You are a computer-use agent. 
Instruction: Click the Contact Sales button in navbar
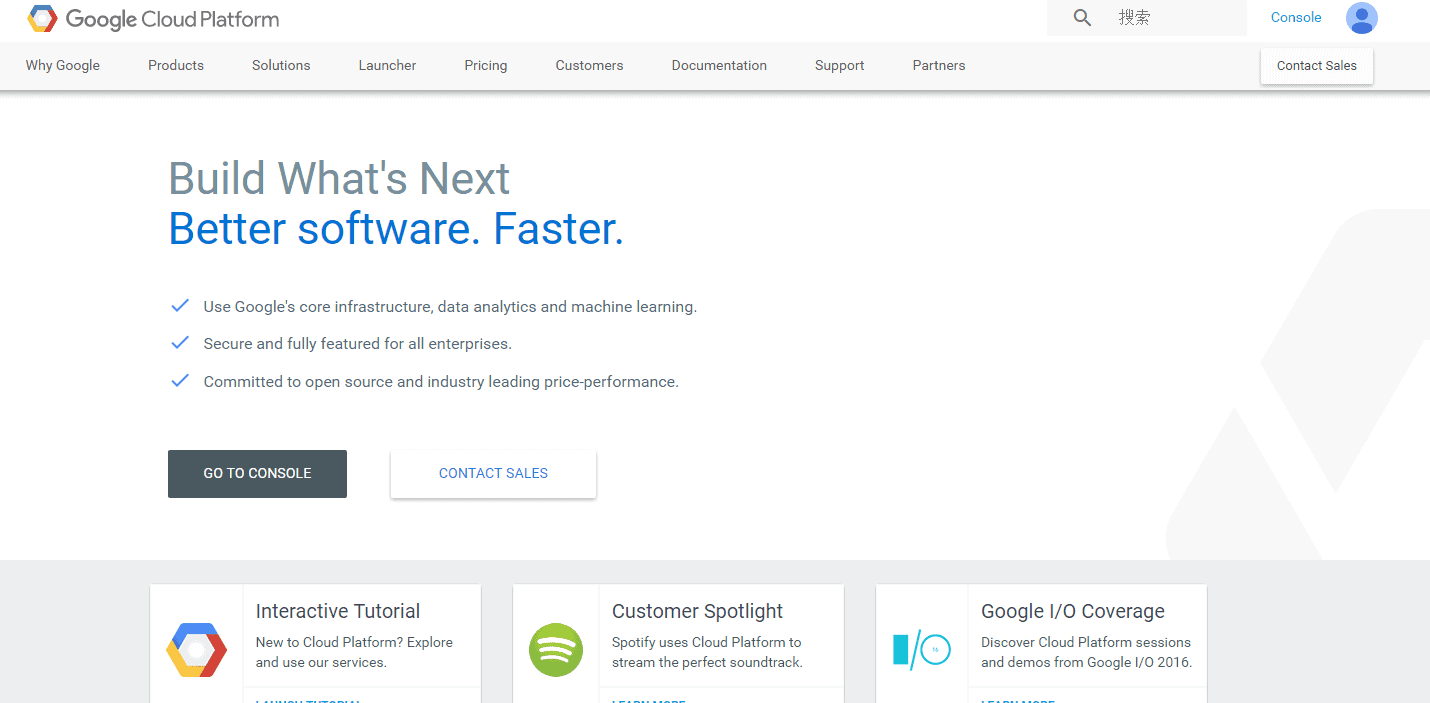[1317, 66]
